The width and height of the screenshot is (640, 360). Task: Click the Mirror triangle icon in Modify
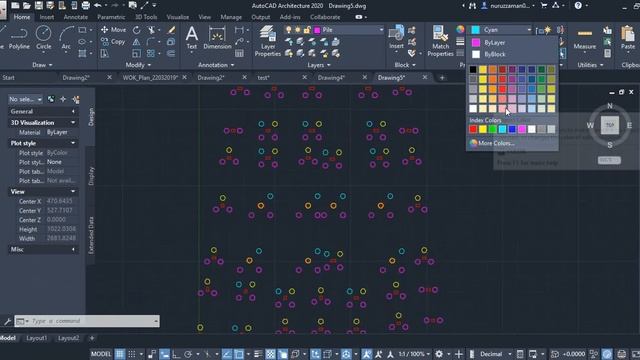136,42
